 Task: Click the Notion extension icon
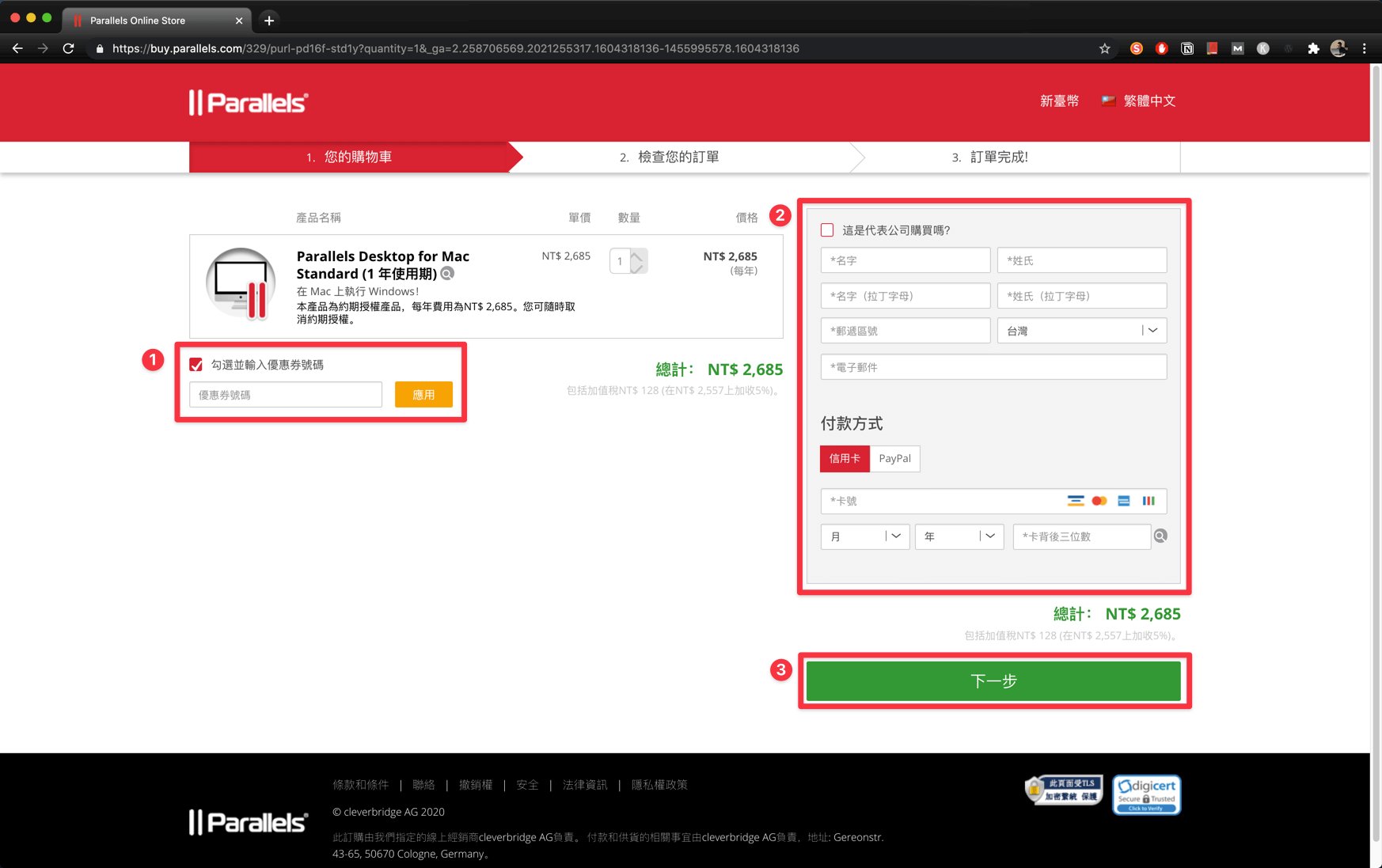point(1187,48)
